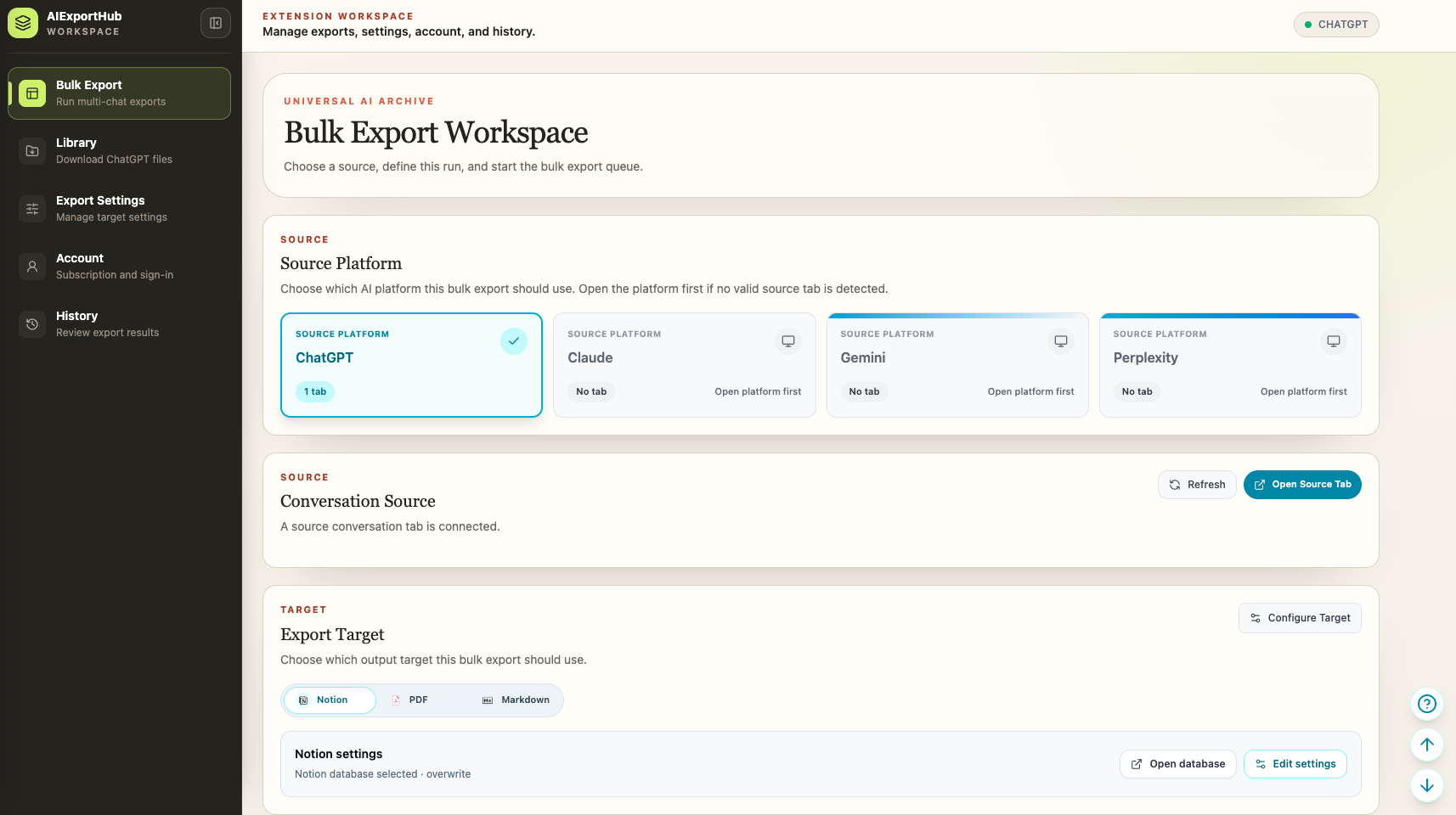Open the Library menu item

click(x=119, y=151)
